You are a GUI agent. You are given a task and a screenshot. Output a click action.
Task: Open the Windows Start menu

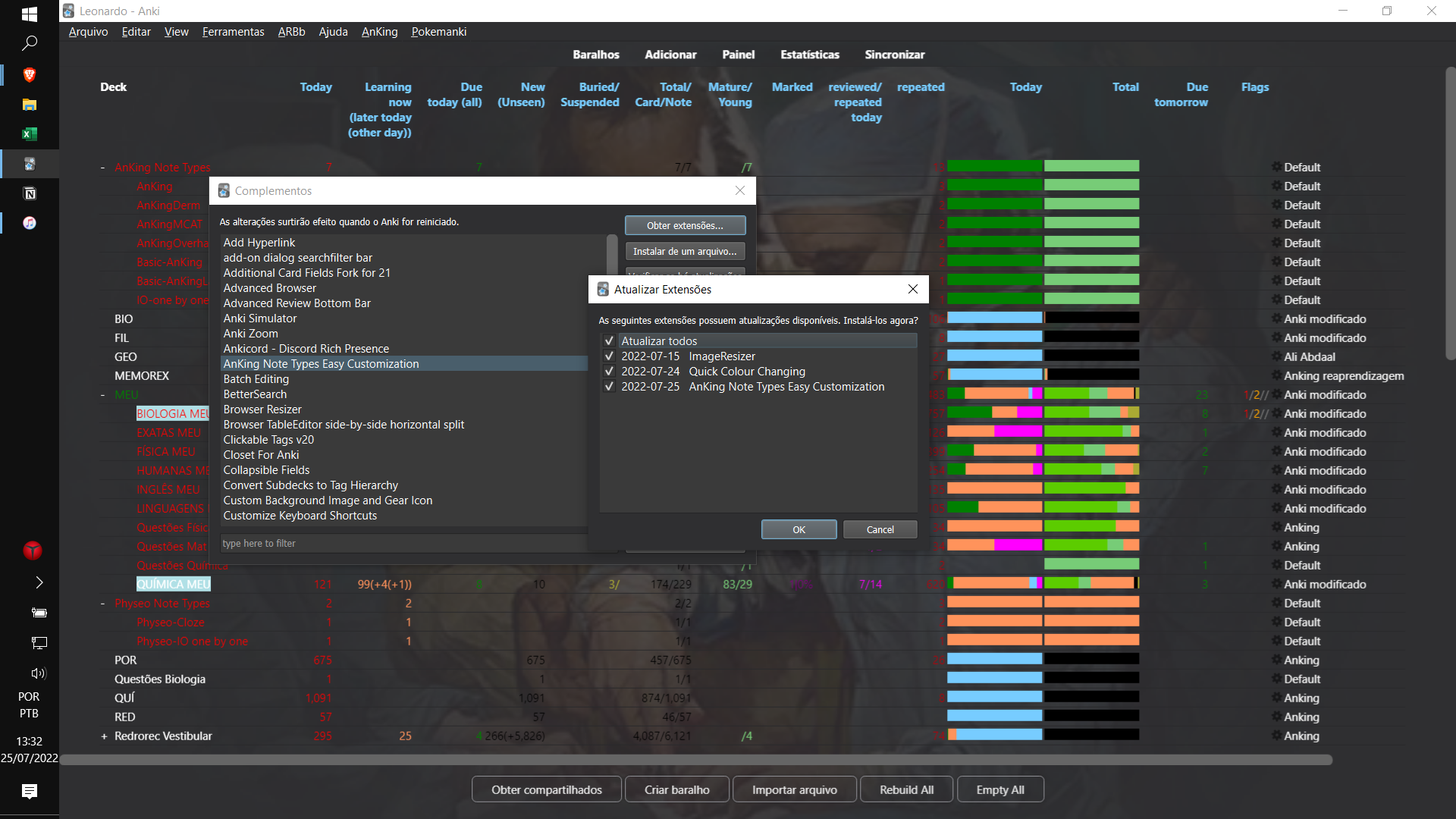point(30,14)
